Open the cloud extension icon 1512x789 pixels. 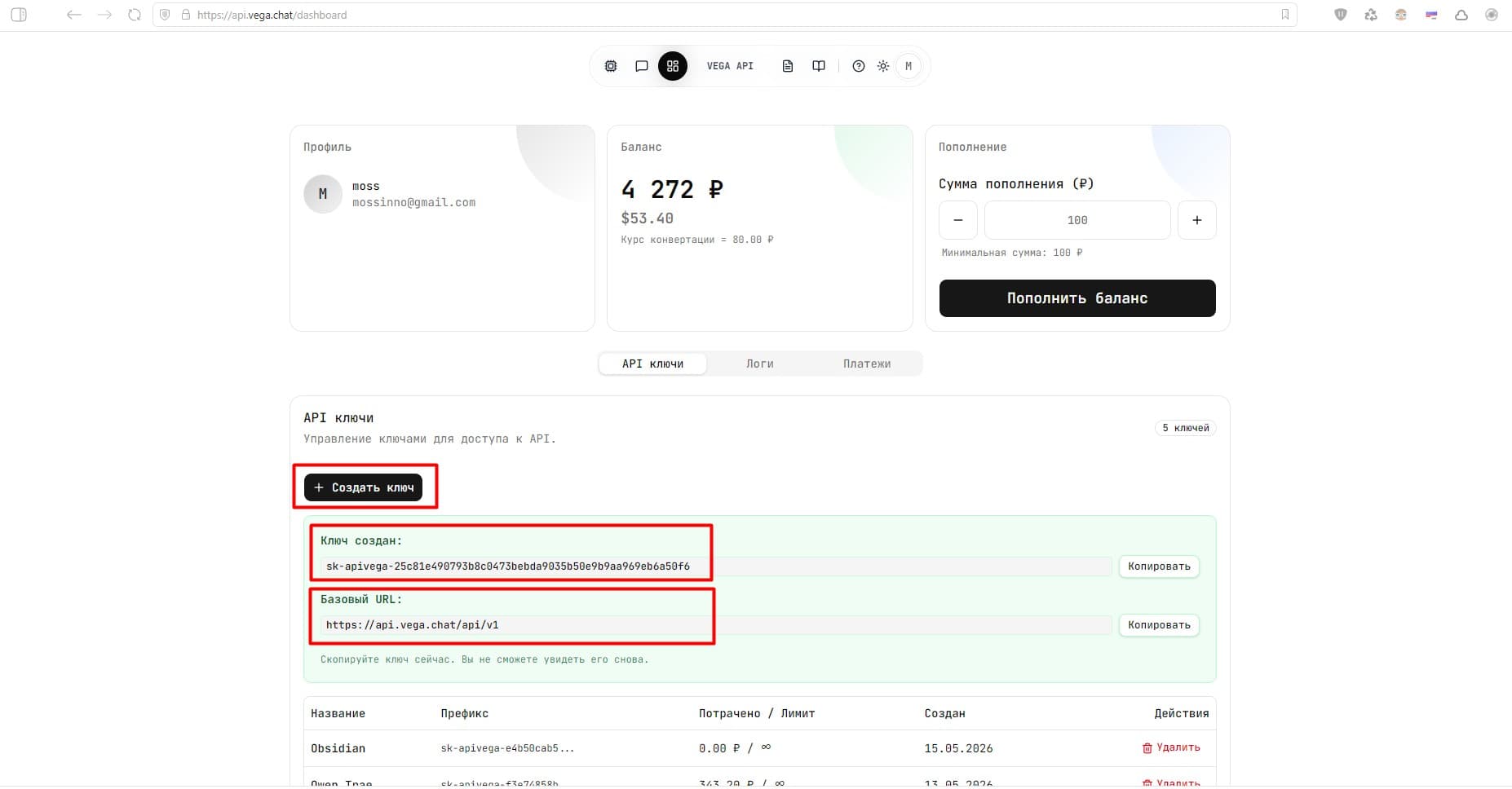coord(1461,15)
